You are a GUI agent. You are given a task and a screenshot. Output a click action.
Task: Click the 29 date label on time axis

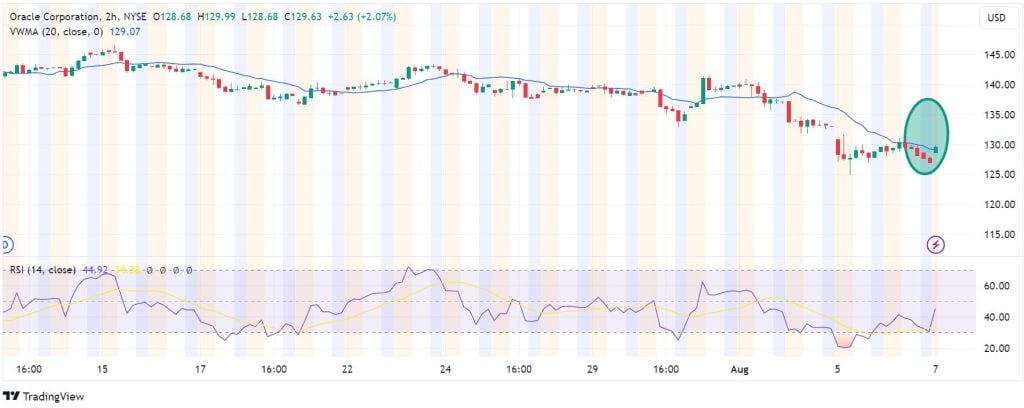coord(592,369)
